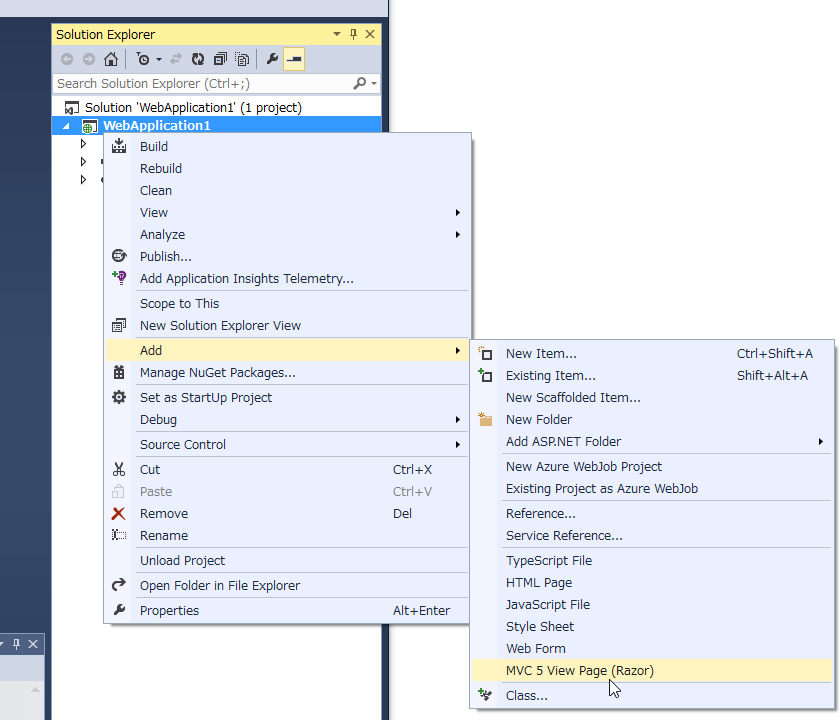This screenshot has width=840, height=720.
Task: Add an HTML Page
Action: tap(652, 582)
